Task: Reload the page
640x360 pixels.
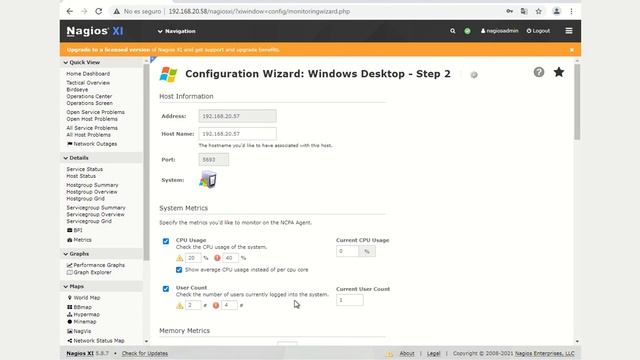Action: pyautogui.click(x=98, y=11)
